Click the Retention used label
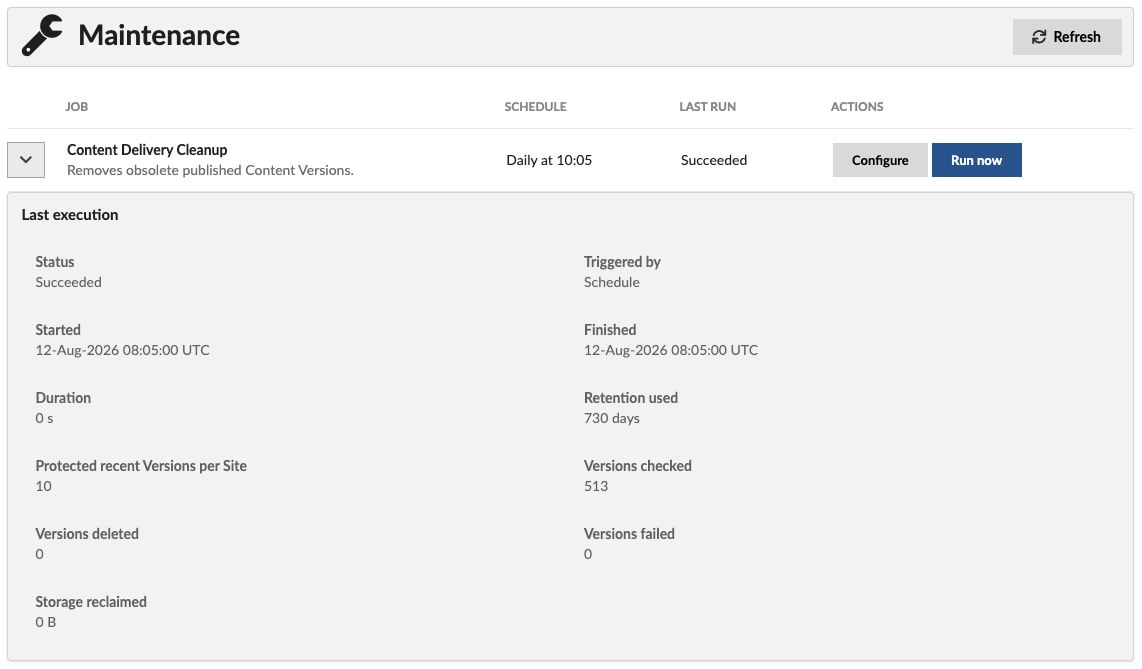The height and width of the screenshot is (669, 1142). pos(631,398)
